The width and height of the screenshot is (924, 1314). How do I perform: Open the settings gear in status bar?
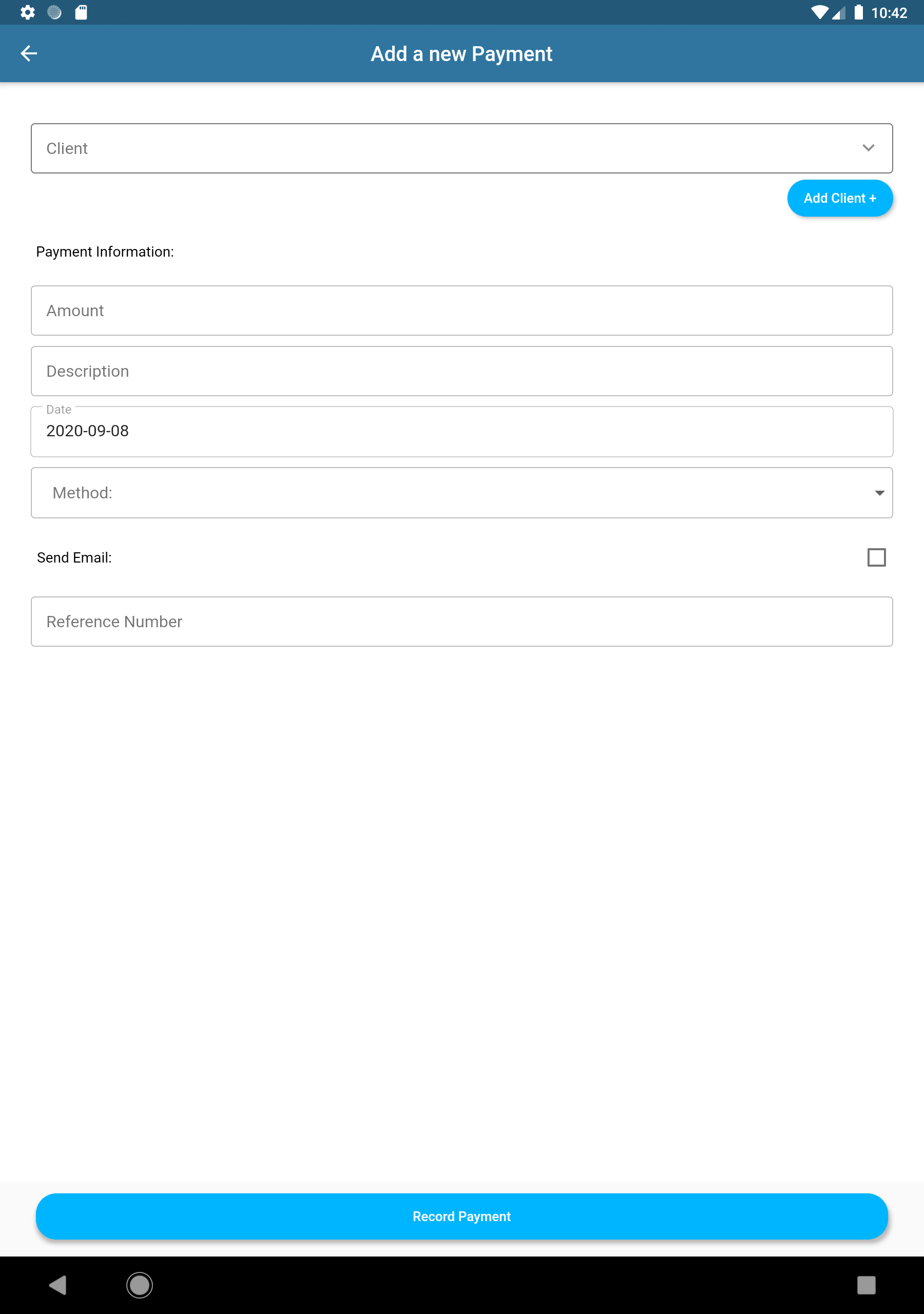click(28, 13)
